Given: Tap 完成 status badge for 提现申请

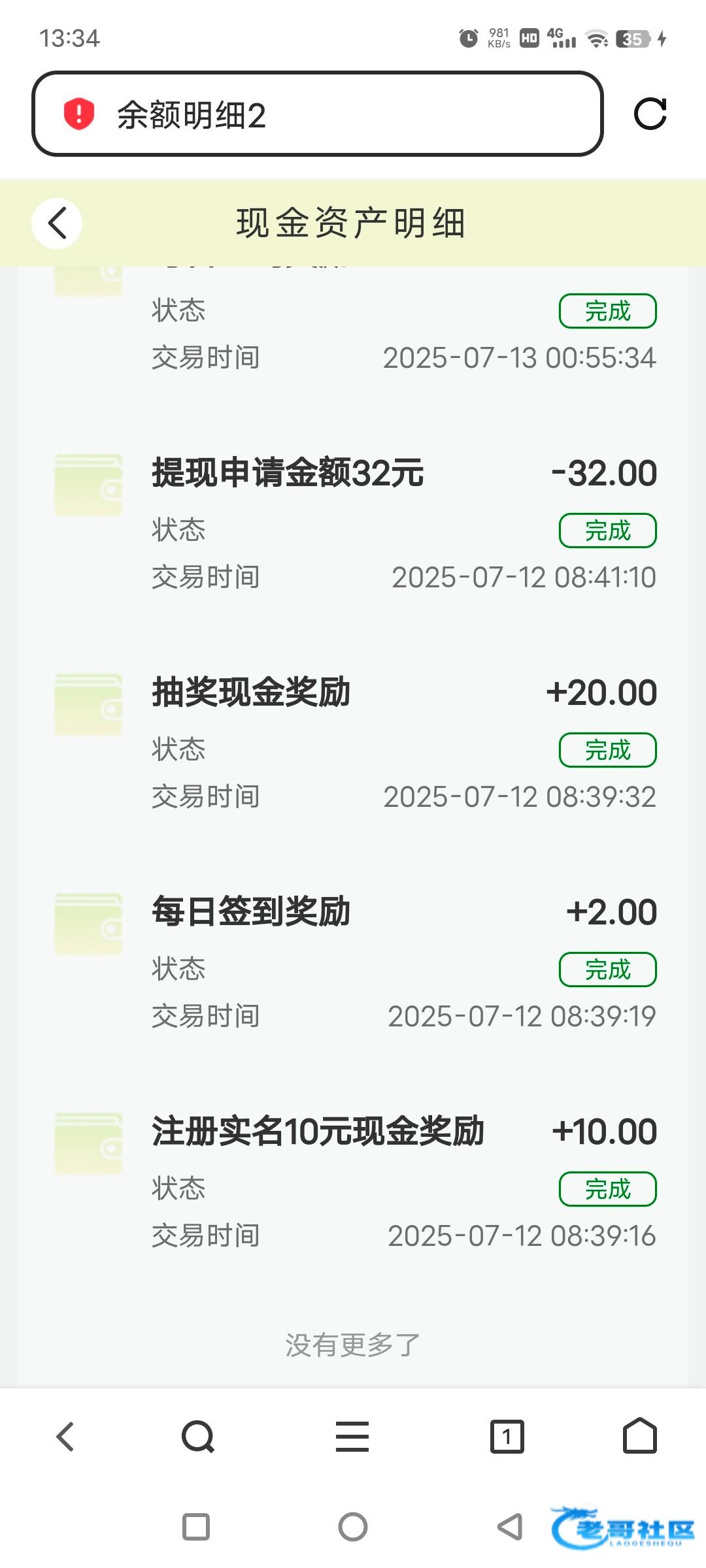Looking at the screenshot, I should click(607, 531).
